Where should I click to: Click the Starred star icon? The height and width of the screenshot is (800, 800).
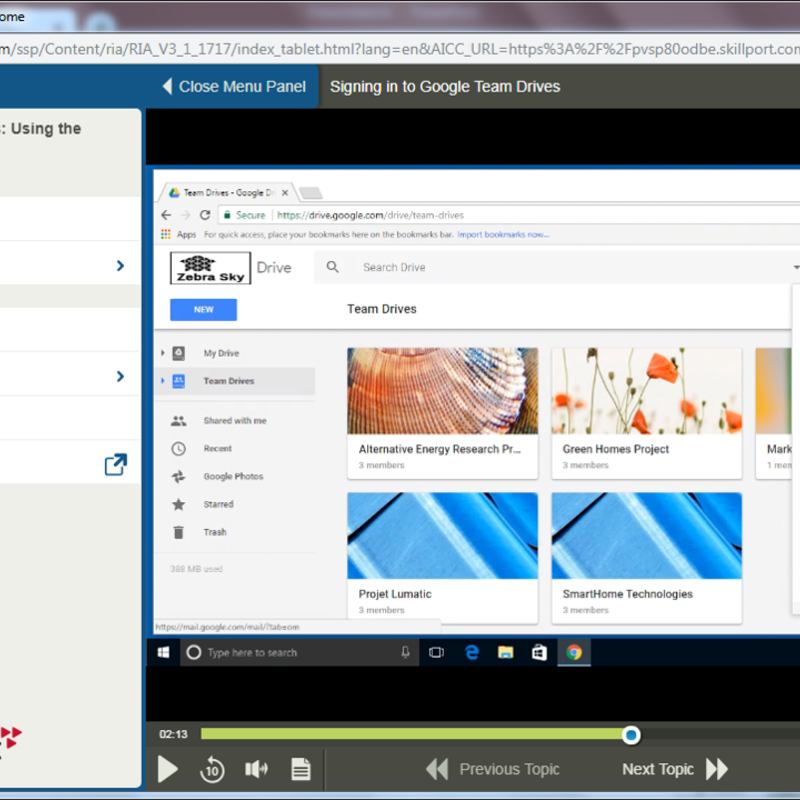click(x=179, y=504)
